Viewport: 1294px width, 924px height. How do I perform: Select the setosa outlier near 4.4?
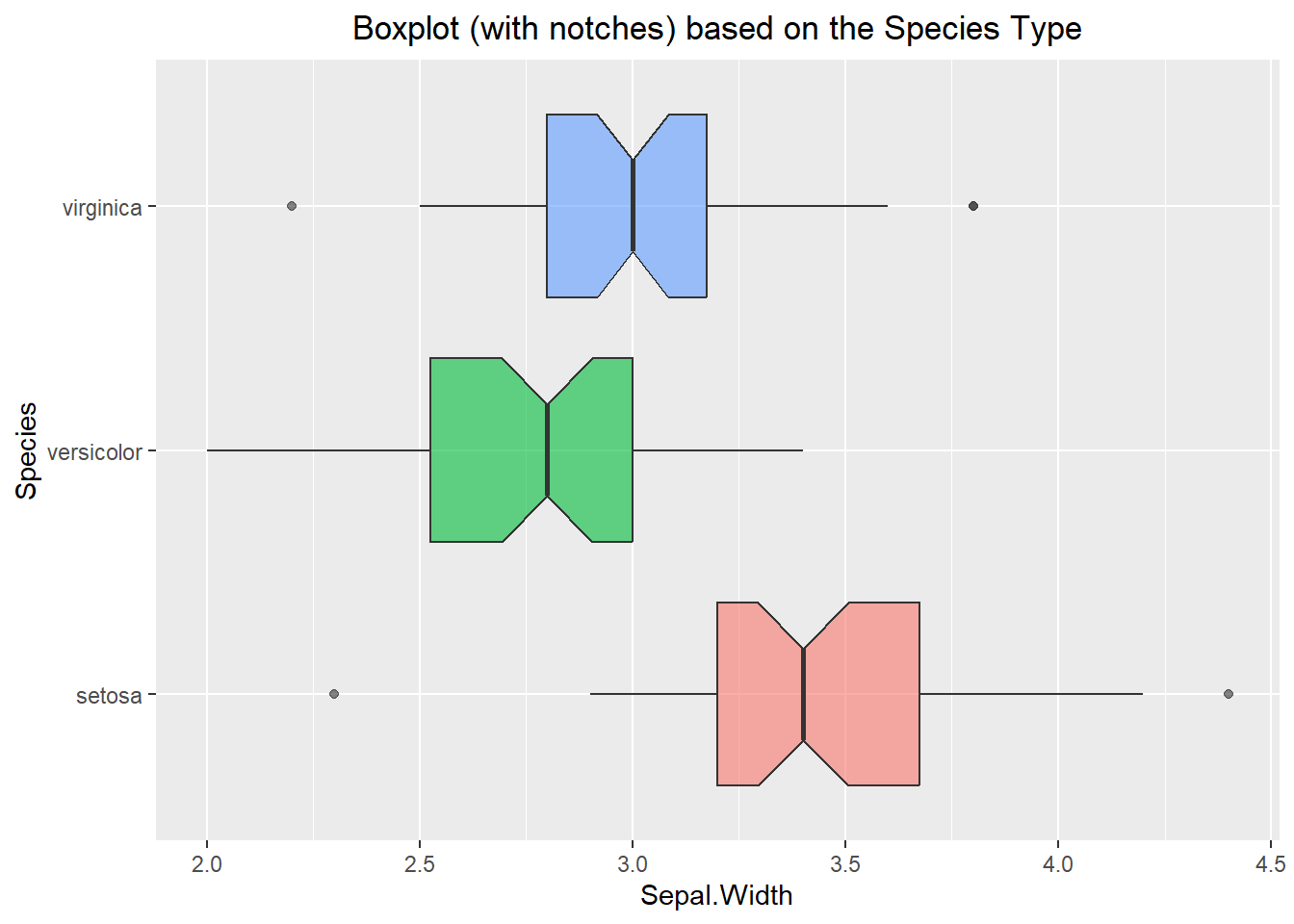click(1229, 694)
